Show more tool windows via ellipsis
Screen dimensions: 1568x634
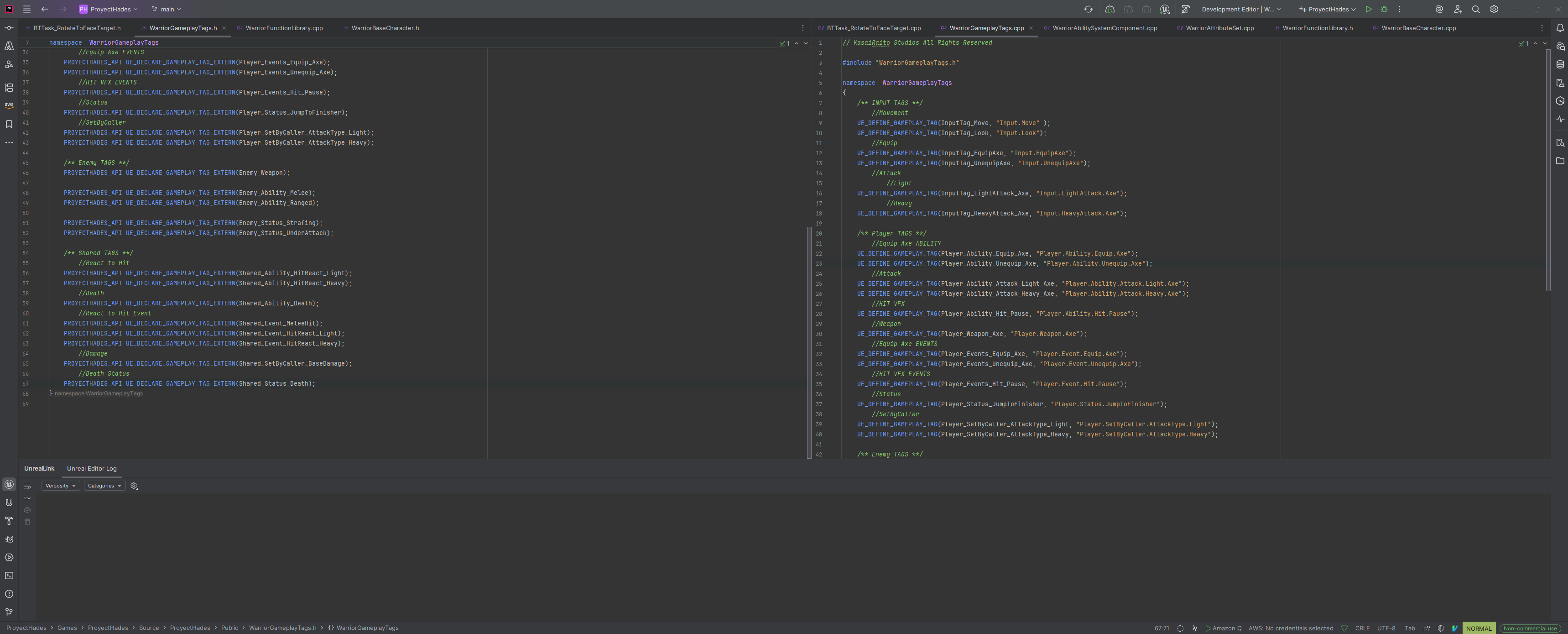click(9, 142)
